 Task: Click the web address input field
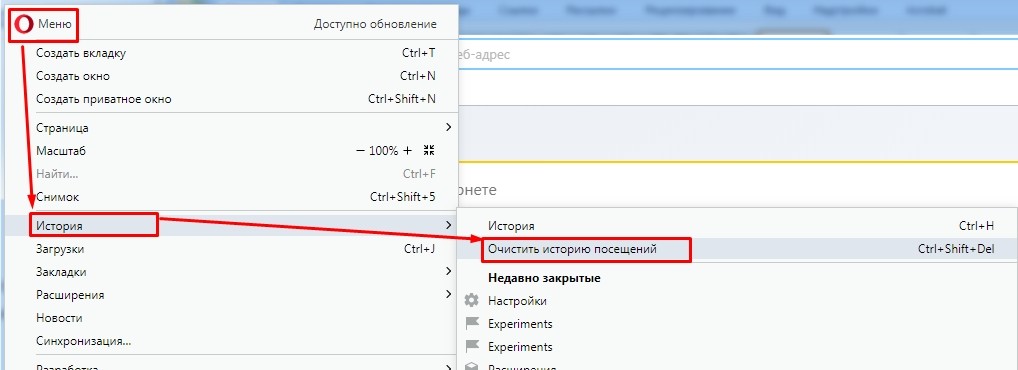coord(738,55)
